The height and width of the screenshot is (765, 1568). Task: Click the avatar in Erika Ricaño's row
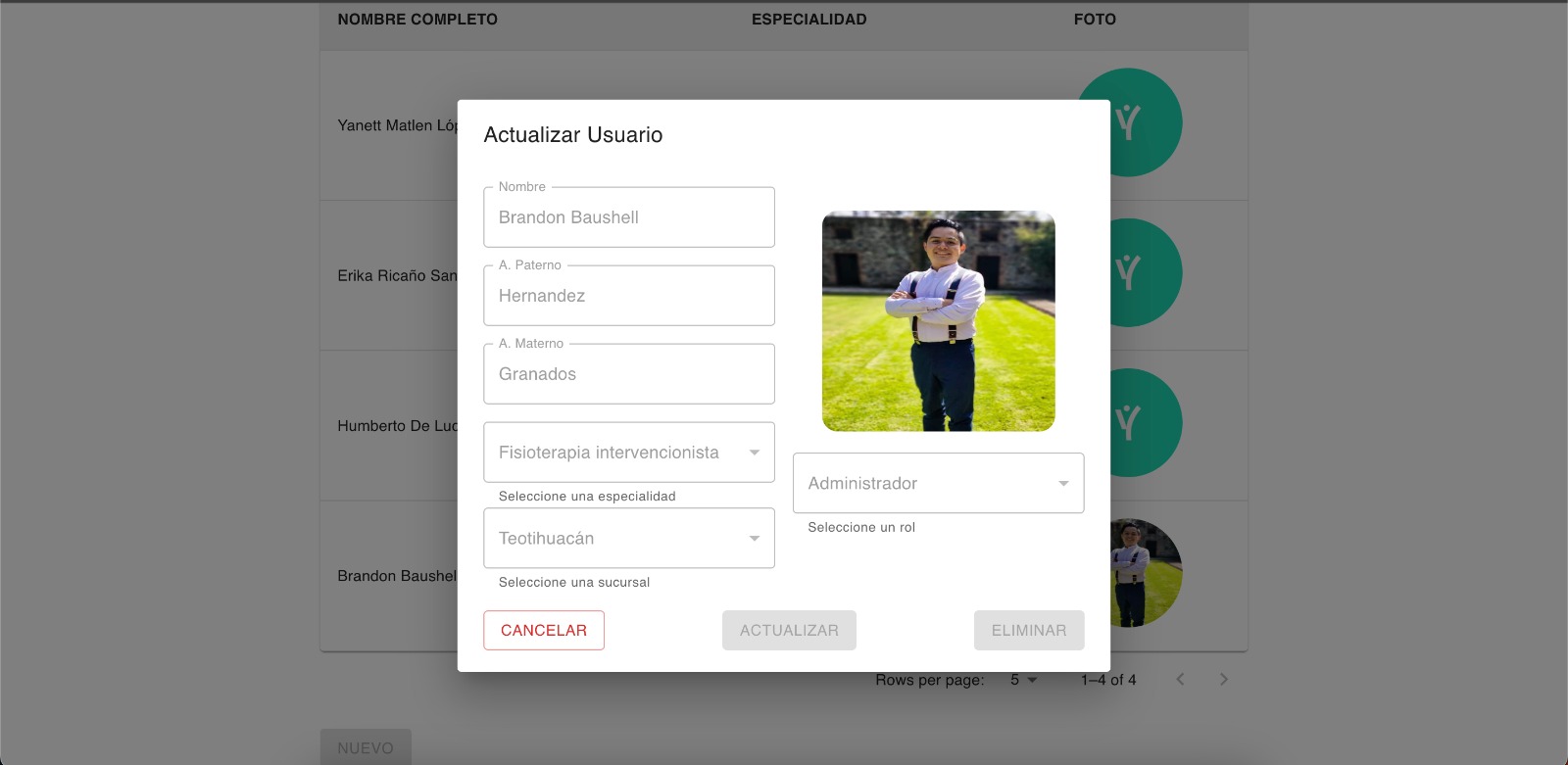pyautogui.click(x=1146, y=272)
